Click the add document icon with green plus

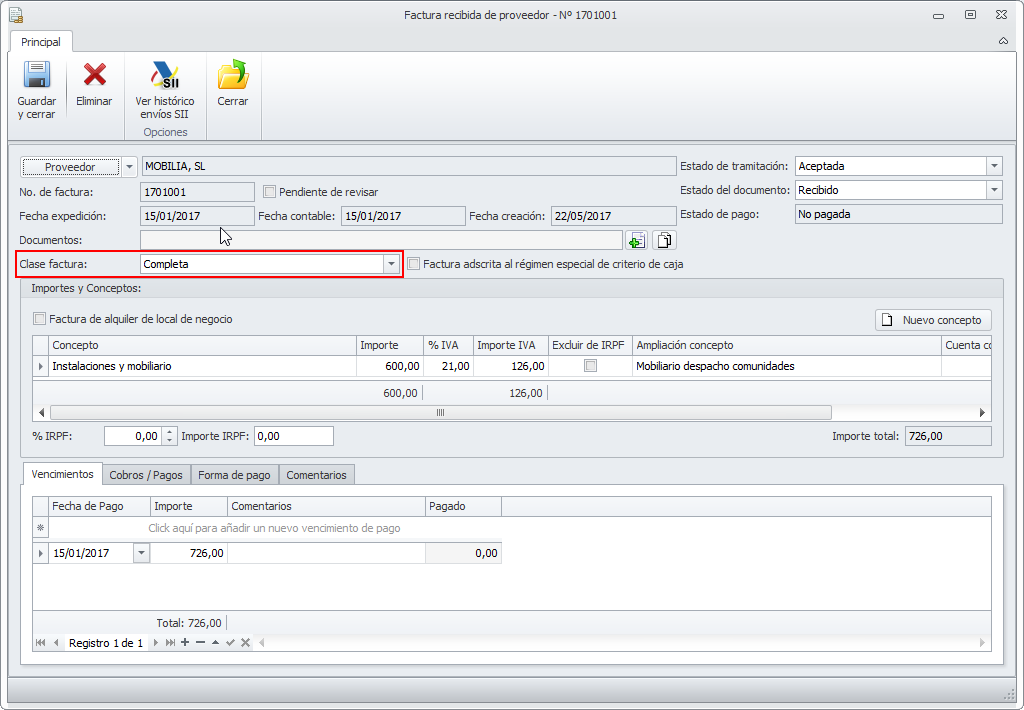pyautogui.click(x=636, y=240)
